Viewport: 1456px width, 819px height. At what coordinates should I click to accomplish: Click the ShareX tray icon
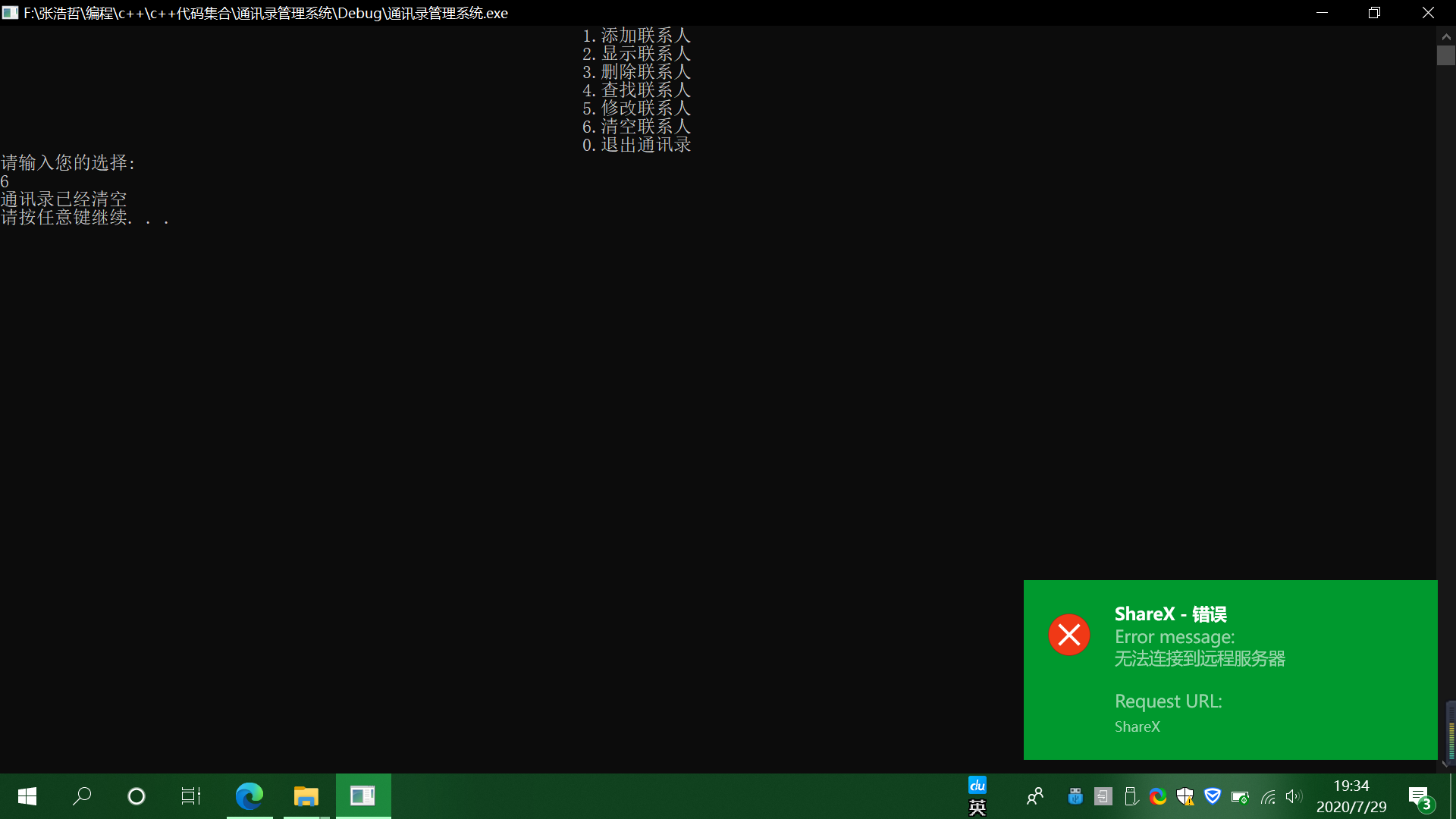pos(1157,796)
